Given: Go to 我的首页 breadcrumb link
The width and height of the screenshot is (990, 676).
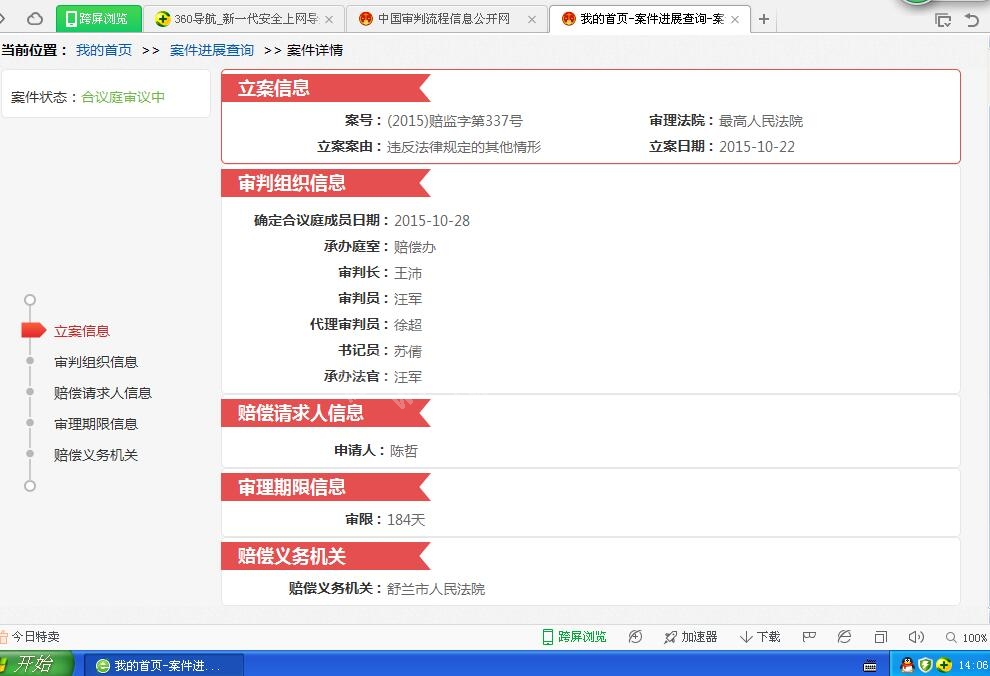Looking at the screenshot, I should click(104, 50).
